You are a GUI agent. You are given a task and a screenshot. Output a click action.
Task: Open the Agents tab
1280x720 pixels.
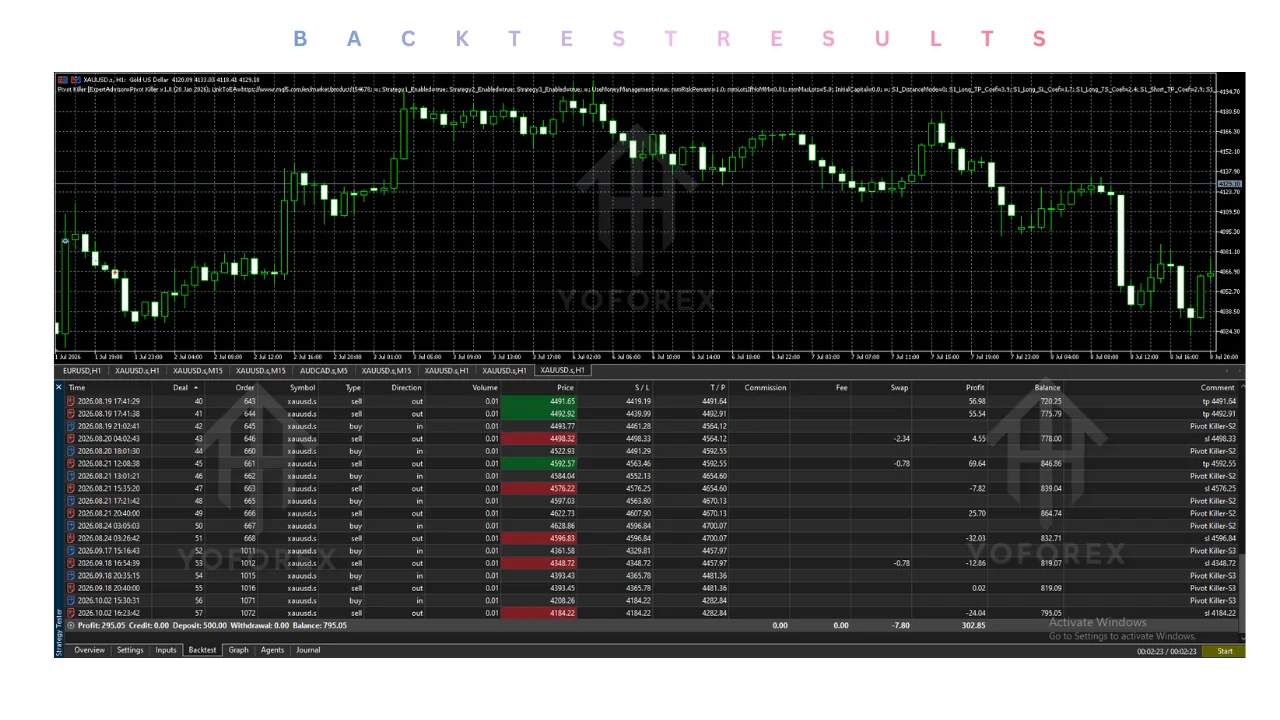272,650
